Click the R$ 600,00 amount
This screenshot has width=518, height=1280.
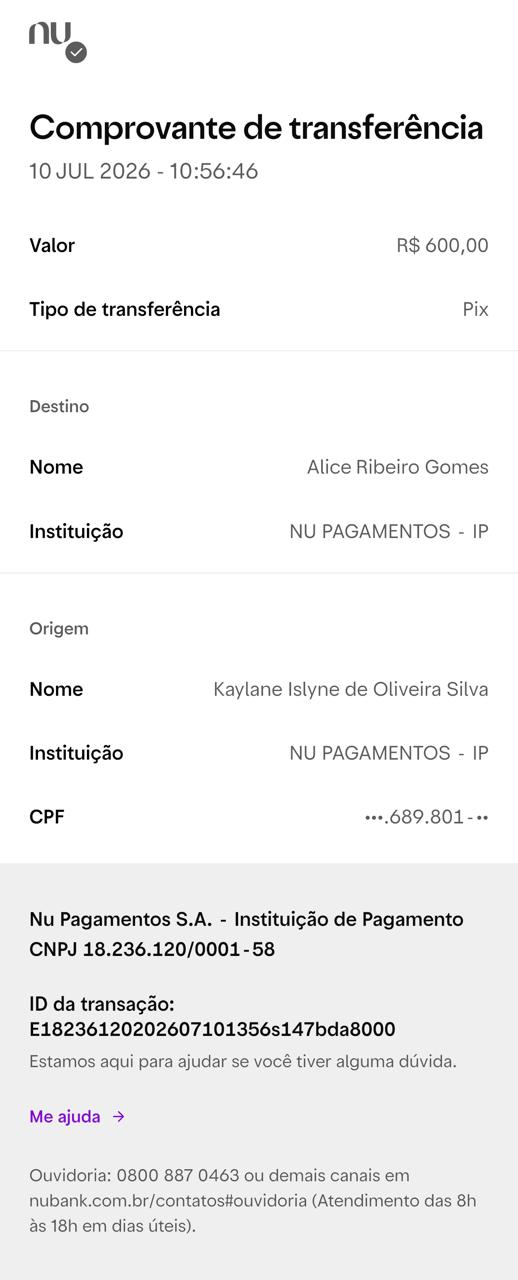[442, 246]
